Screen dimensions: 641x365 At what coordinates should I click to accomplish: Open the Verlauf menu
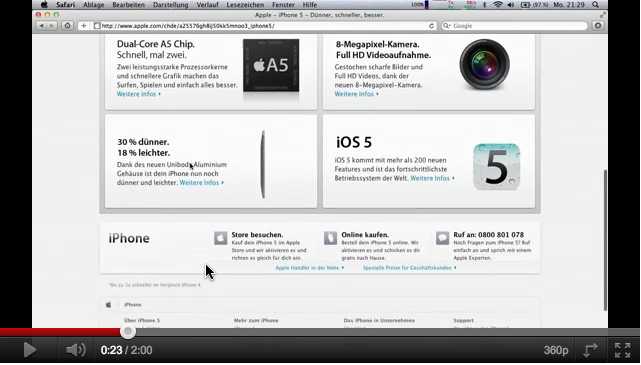point(207,5)
